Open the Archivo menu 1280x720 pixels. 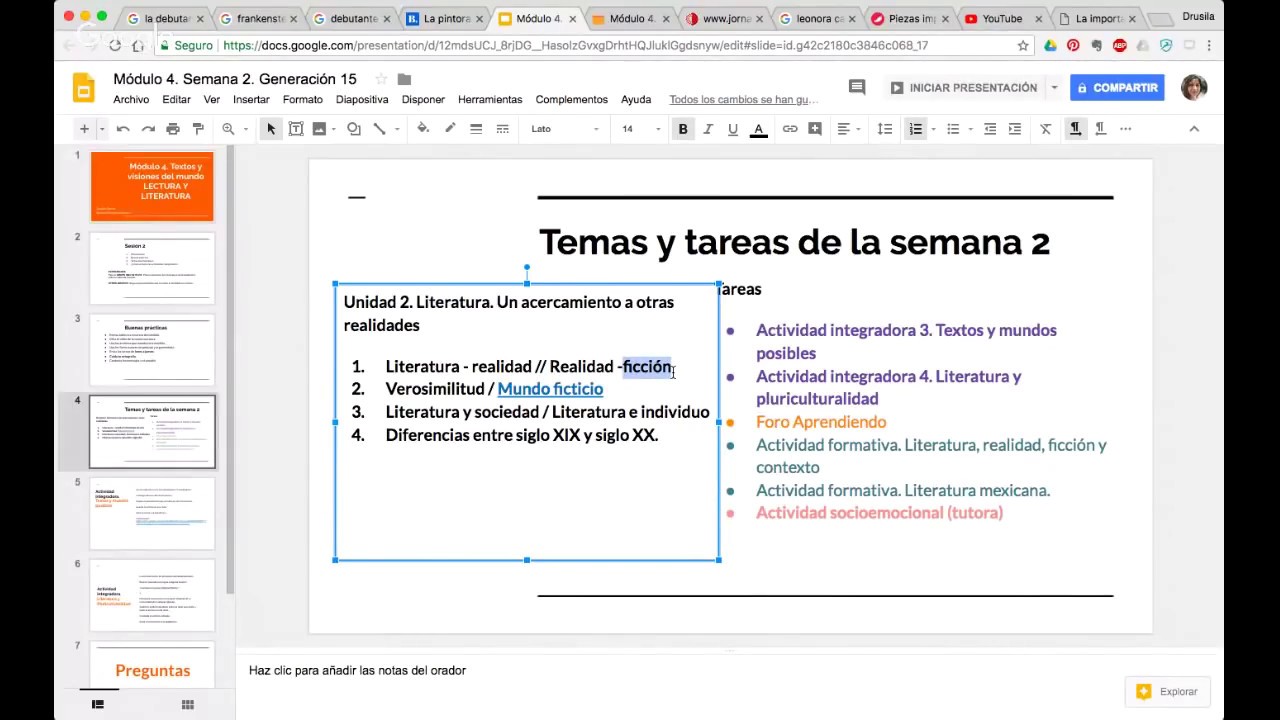pos(131,100)
